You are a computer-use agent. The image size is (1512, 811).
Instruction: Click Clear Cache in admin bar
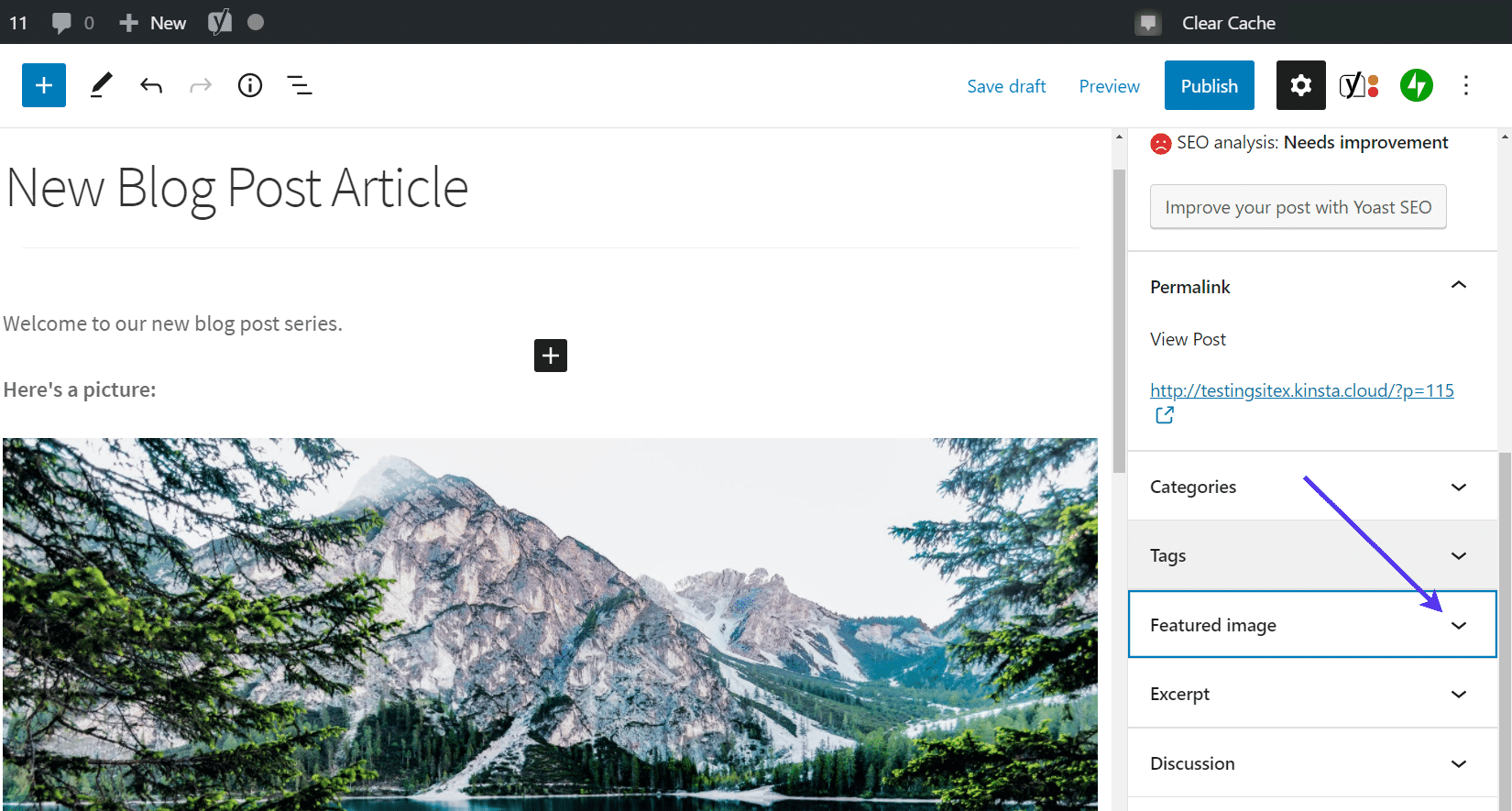tap(1228, 23)
